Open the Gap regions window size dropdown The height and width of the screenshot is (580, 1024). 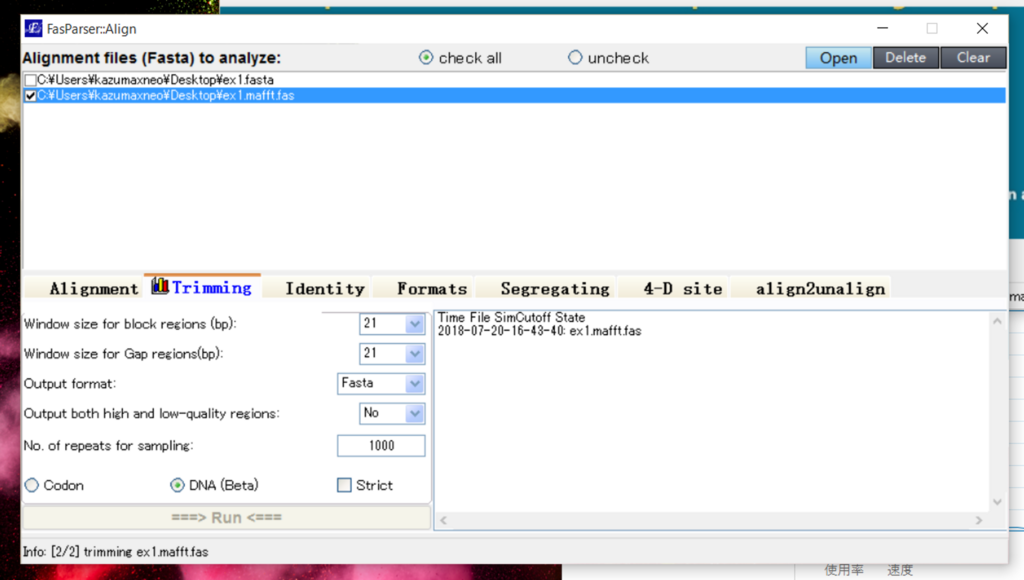415,354
